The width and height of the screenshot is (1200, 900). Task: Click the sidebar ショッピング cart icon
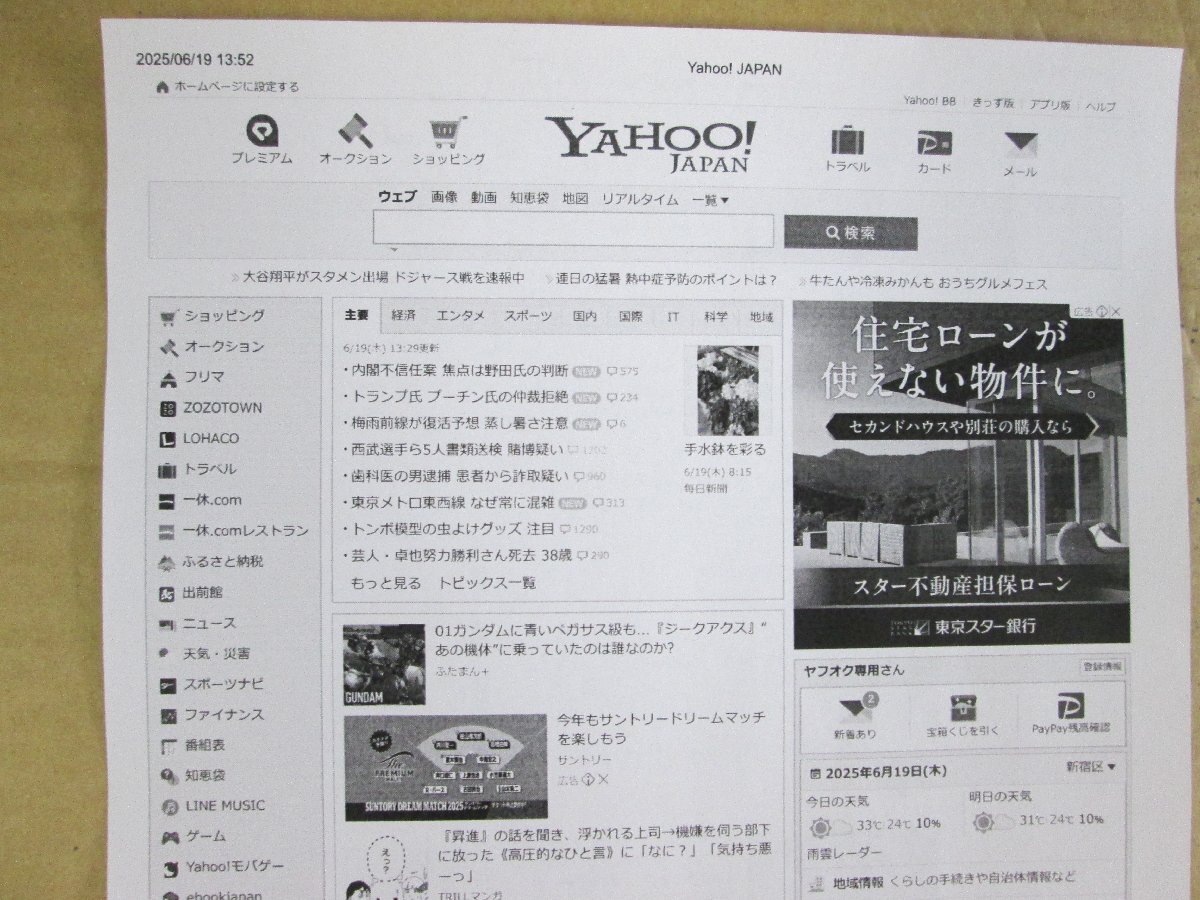point(168,317)
